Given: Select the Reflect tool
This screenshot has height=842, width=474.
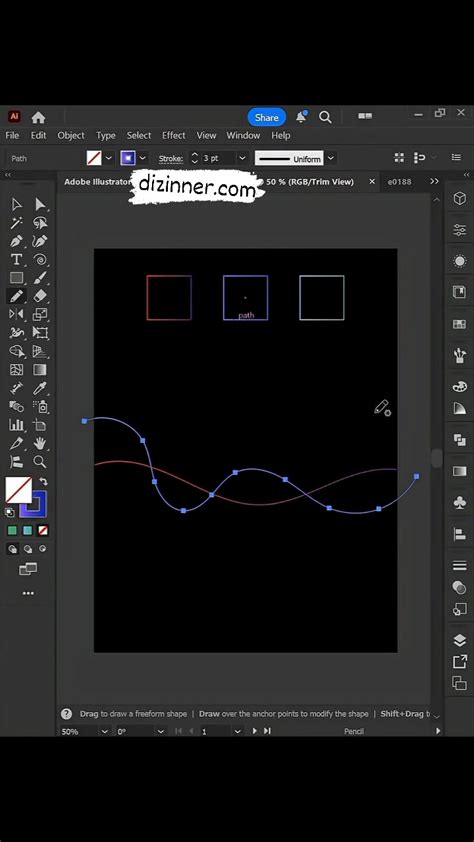Looking at the screenshot, I should point(17,314).
